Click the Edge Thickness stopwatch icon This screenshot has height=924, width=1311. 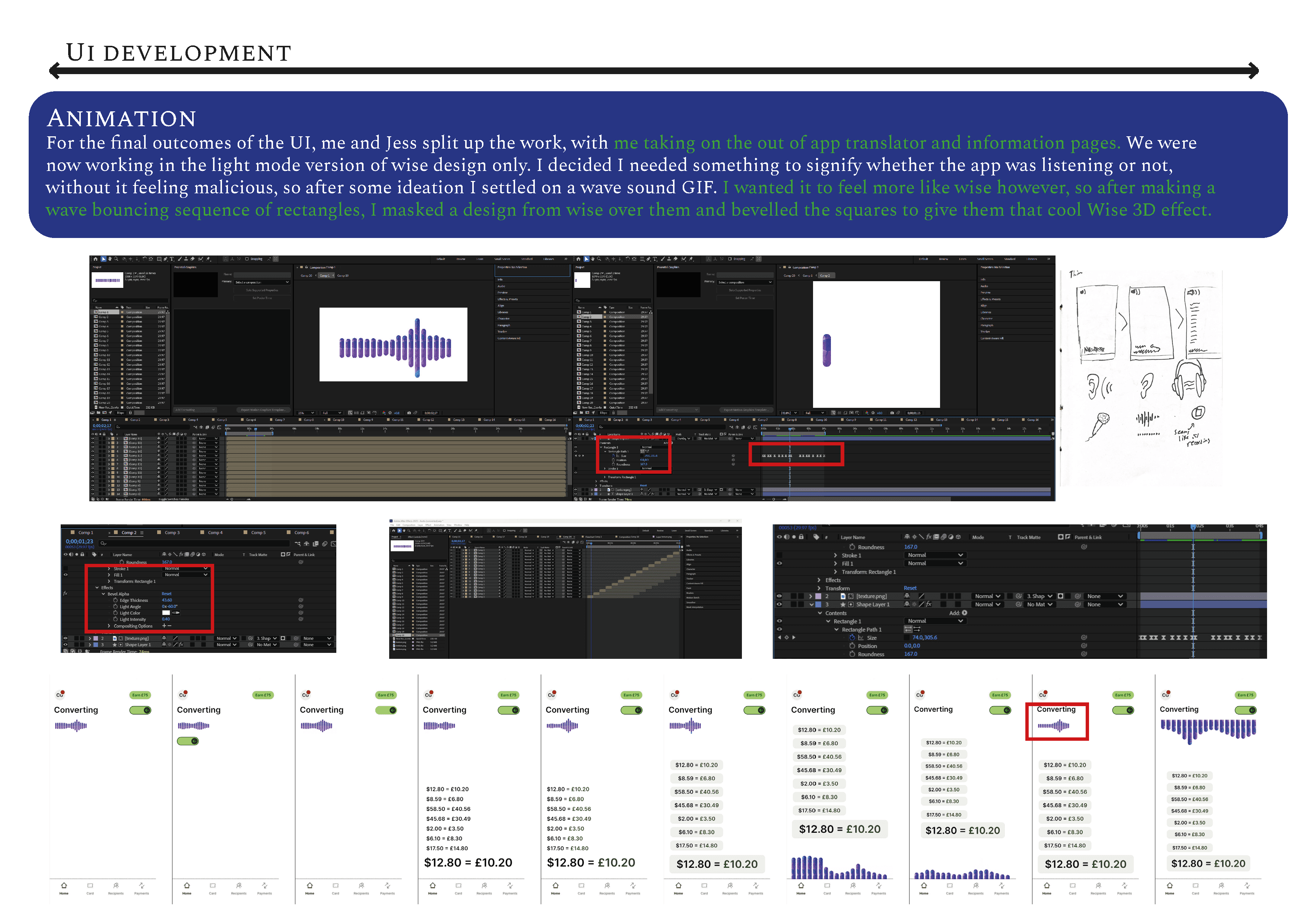(x=116, y=600)
